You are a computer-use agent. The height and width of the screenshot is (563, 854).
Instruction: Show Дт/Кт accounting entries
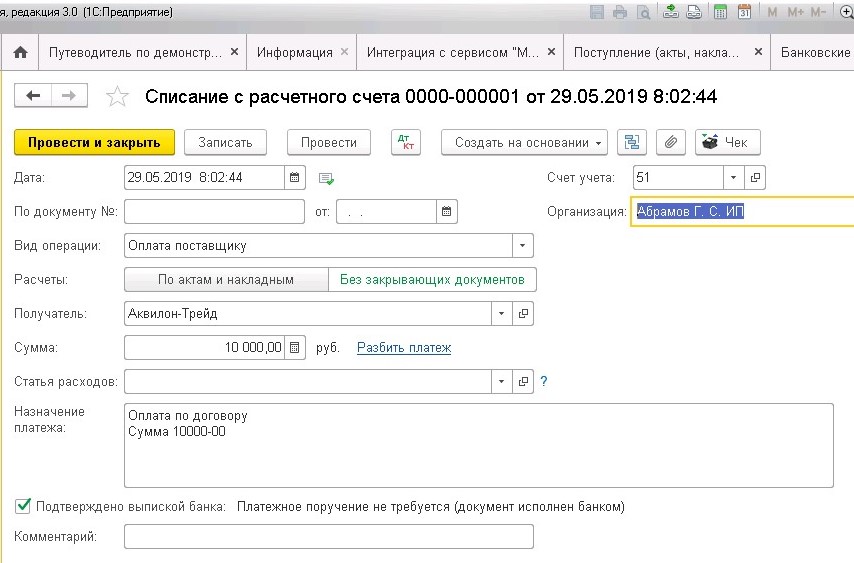click(x=406, y=142)
